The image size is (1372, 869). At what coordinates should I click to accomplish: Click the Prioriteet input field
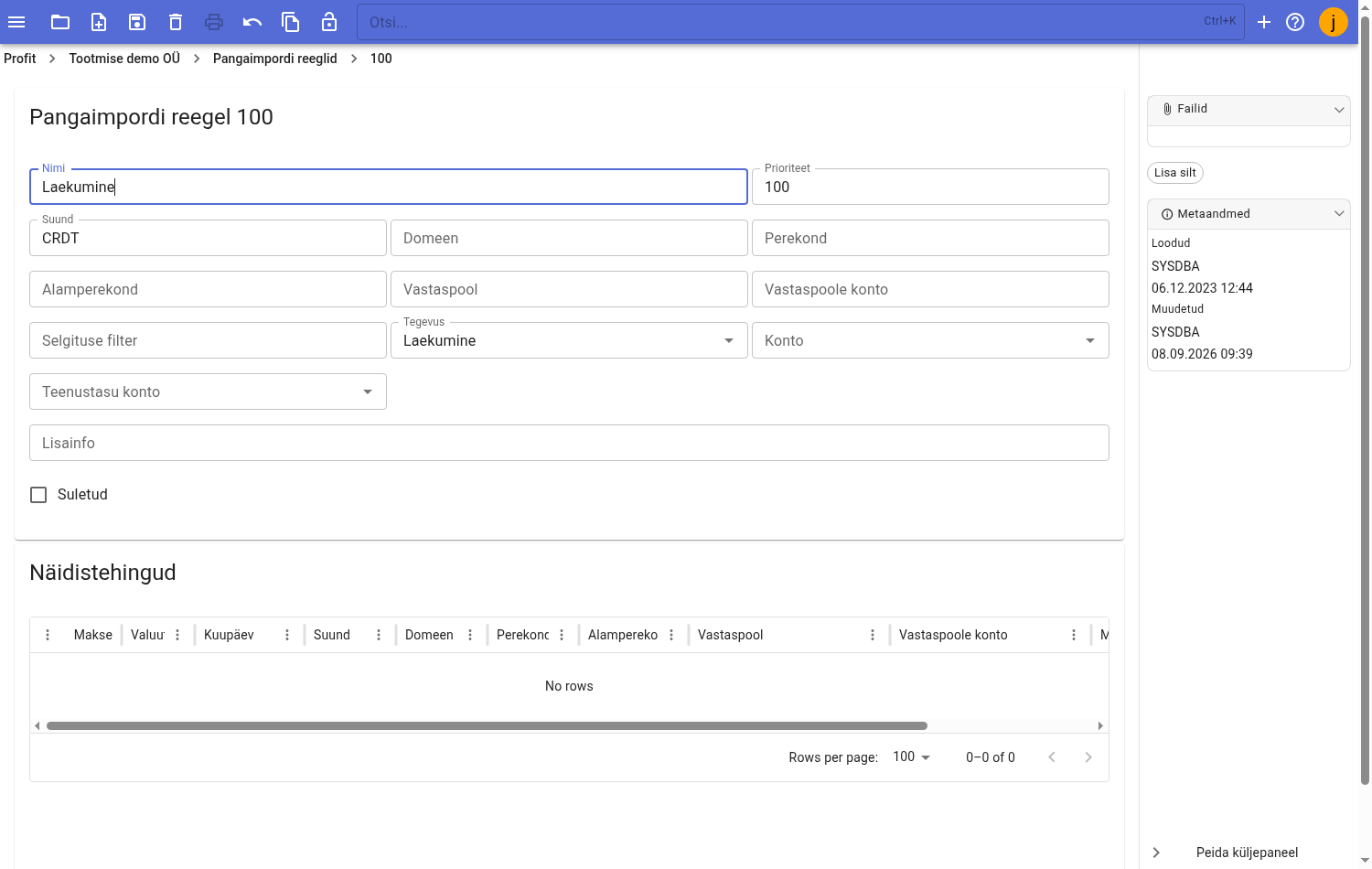(930, 187)
